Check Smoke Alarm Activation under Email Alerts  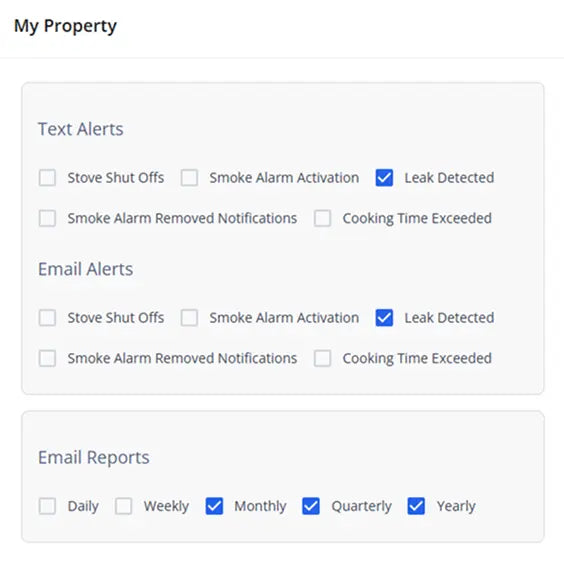tap(189, 318)
